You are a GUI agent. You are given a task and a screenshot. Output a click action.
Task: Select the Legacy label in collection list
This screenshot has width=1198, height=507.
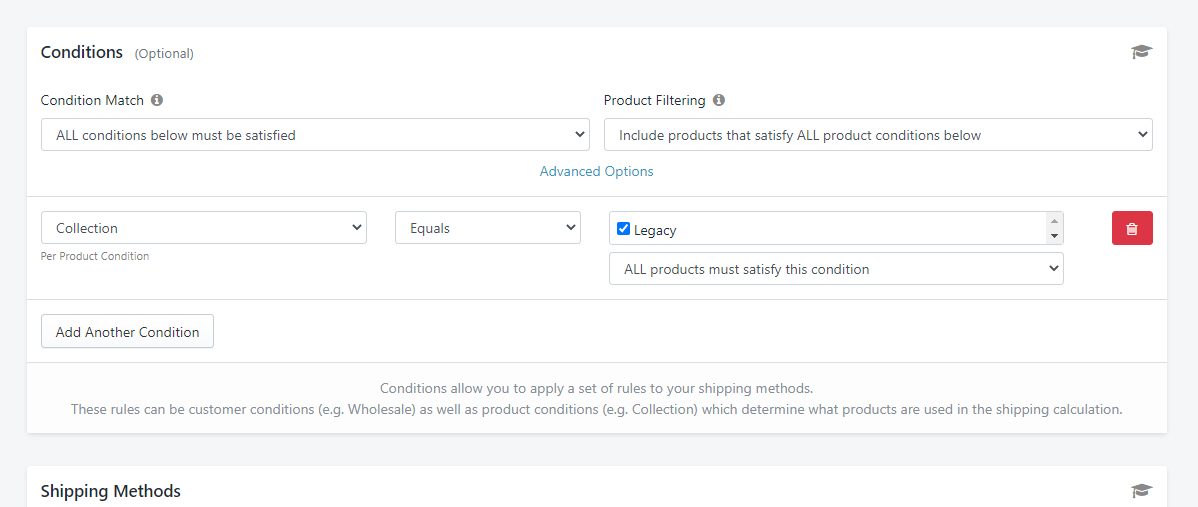pyautogui.click(x=655, y=230)
